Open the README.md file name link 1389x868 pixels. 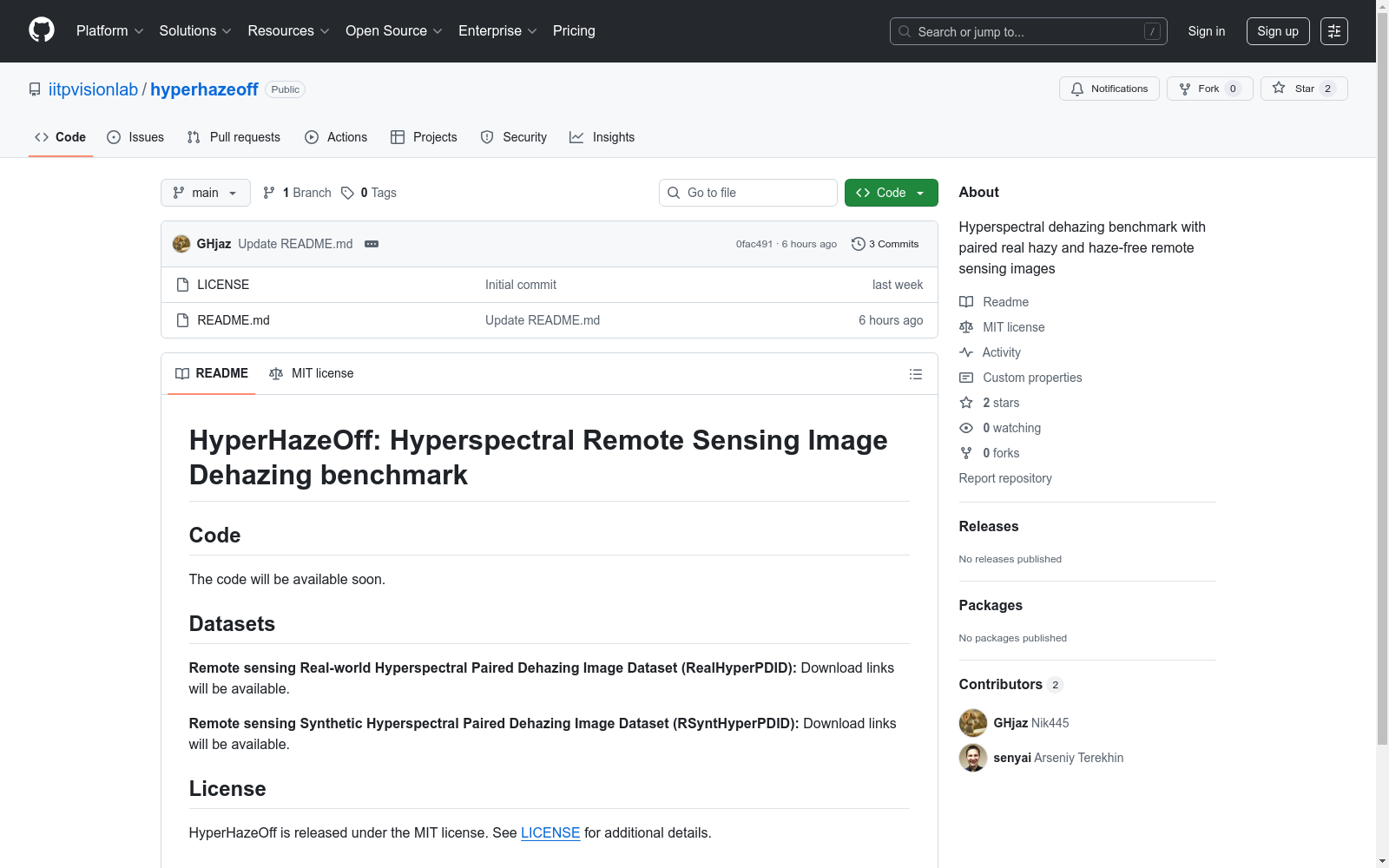click(x=234, y=320)
